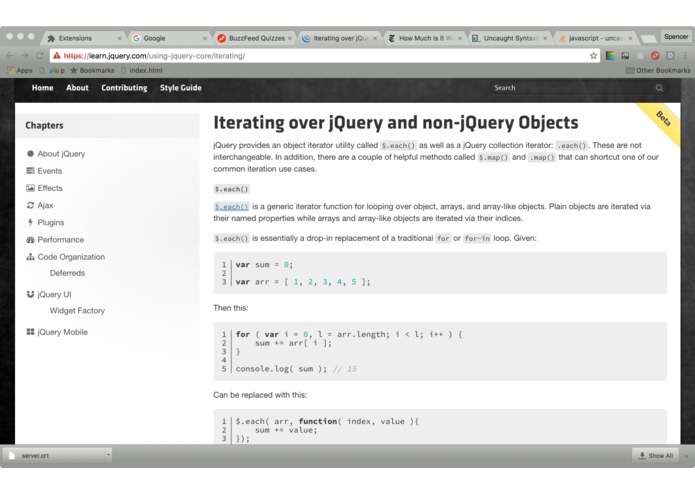
Task: Open the Contributing nav link
Action: coord(124,88)
